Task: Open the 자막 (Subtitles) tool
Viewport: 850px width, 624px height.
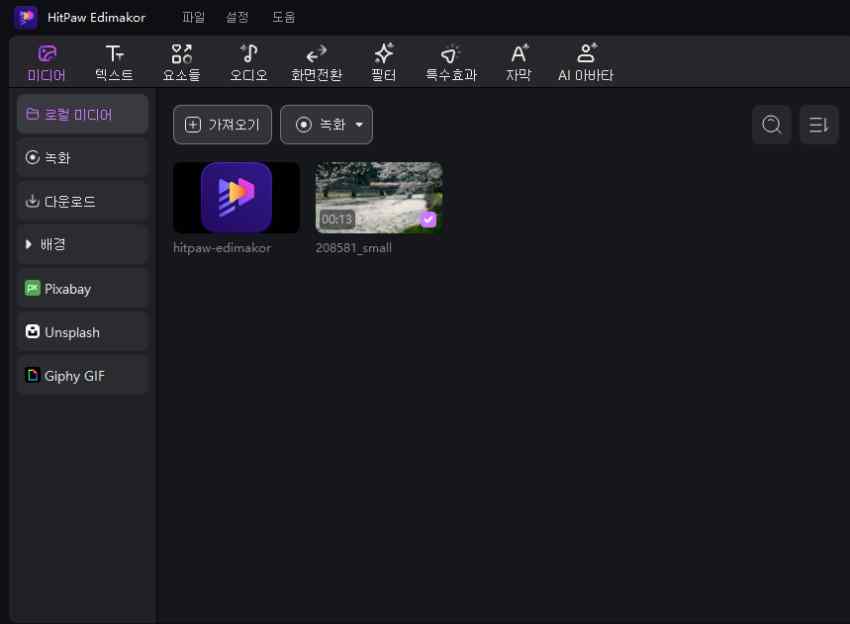Action: point(518,62)
